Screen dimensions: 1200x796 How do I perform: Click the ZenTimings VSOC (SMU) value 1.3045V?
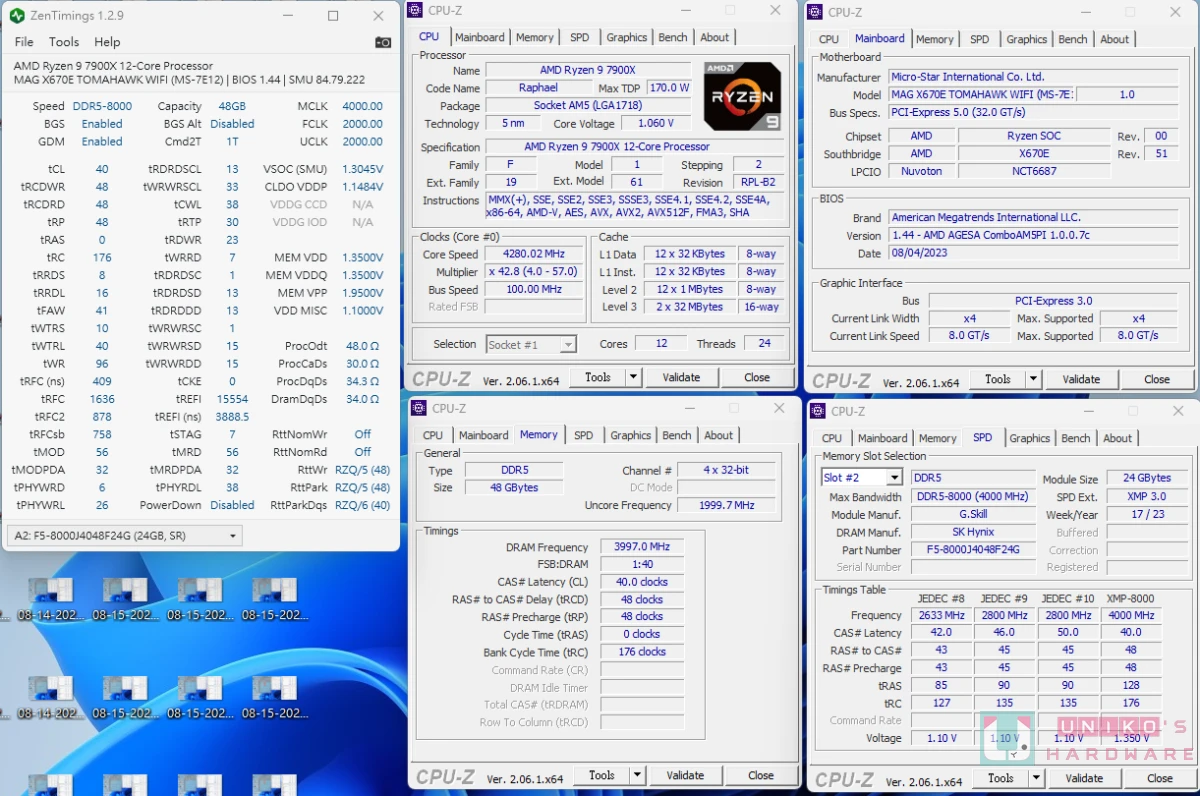363,169
